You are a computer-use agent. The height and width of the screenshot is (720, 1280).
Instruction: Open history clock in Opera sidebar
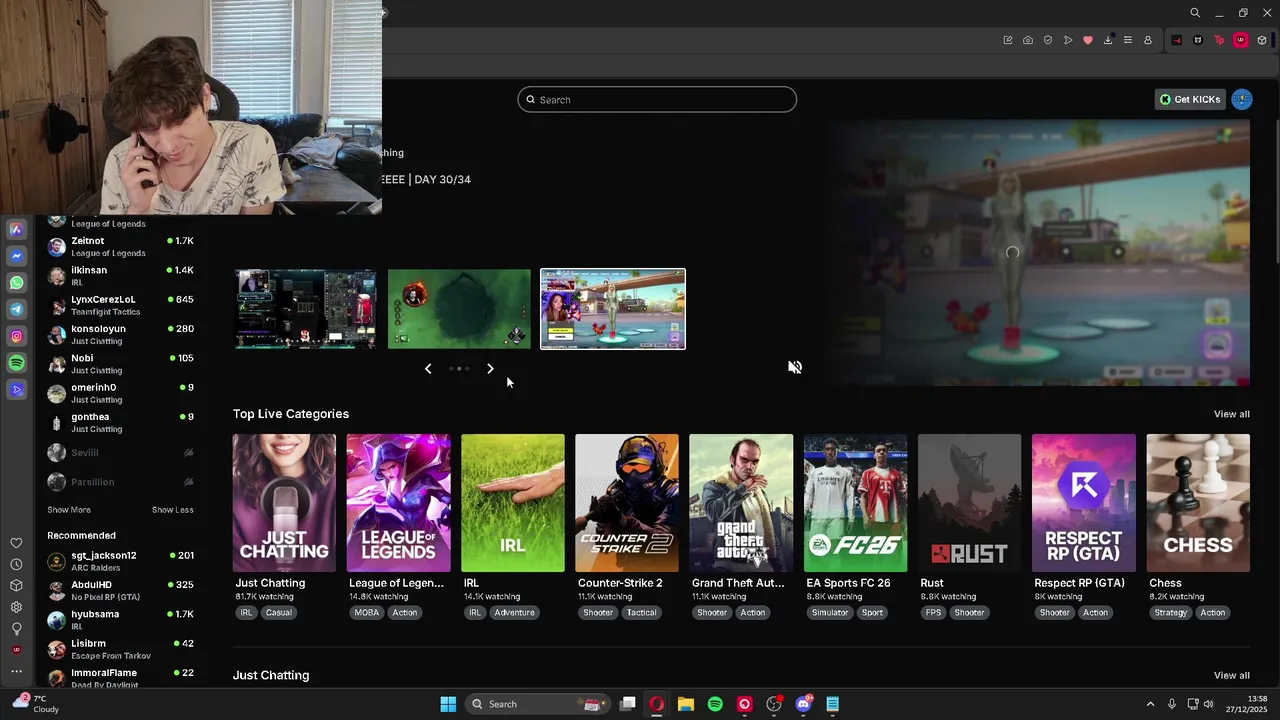pos(16,564)
